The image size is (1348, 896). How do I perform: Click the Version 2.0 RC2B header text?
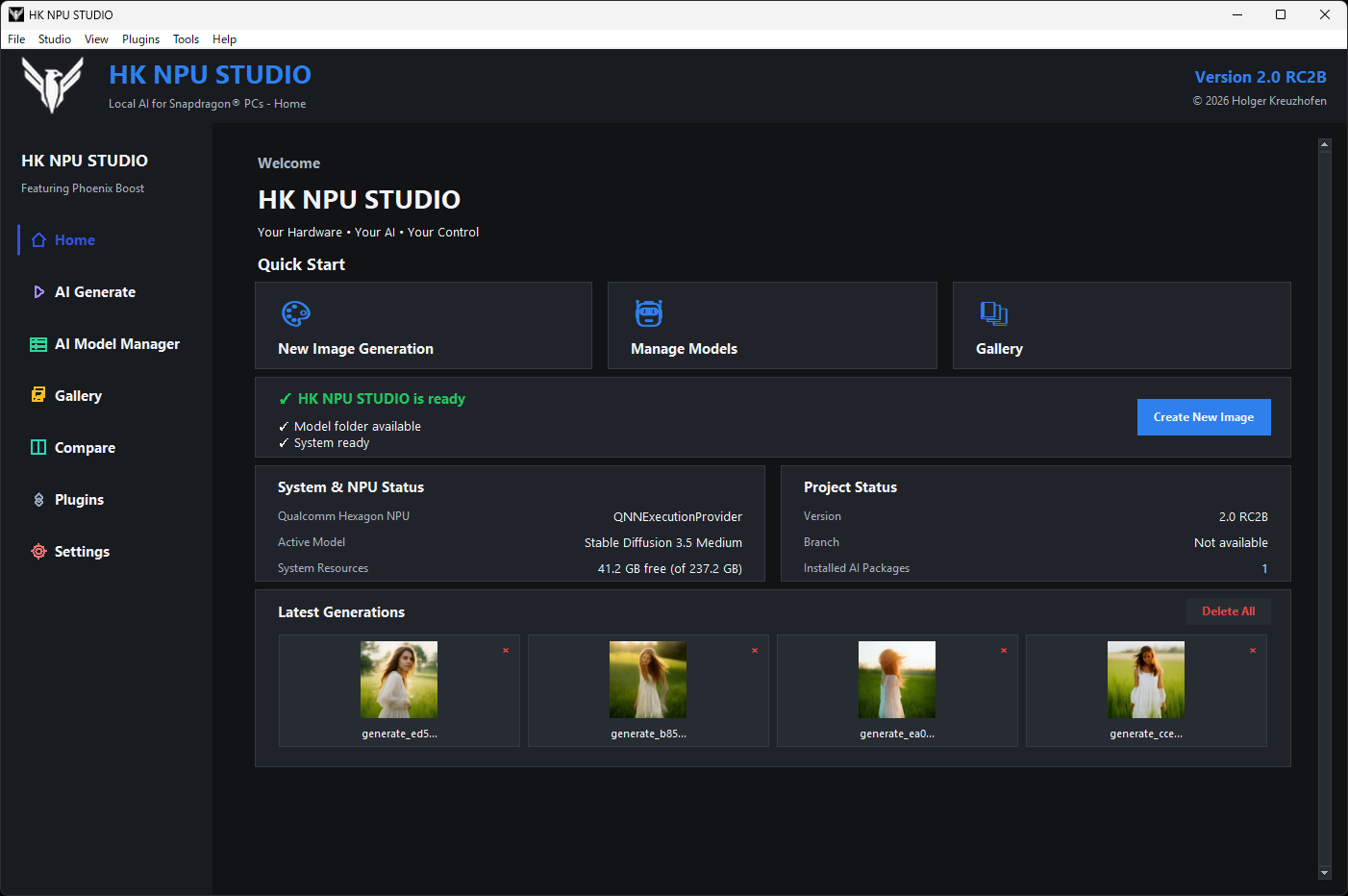click(x=1261, y=77)
